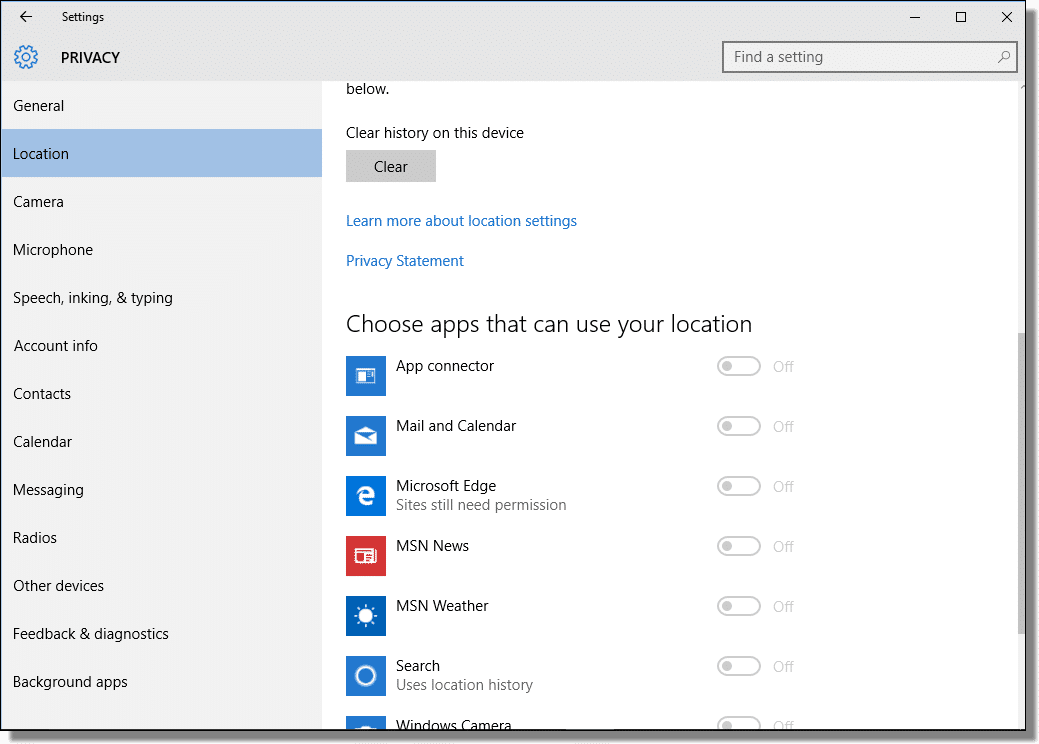Click the Microsoft Edge icon
The image size is (1039, 744).
coord(365,496)
